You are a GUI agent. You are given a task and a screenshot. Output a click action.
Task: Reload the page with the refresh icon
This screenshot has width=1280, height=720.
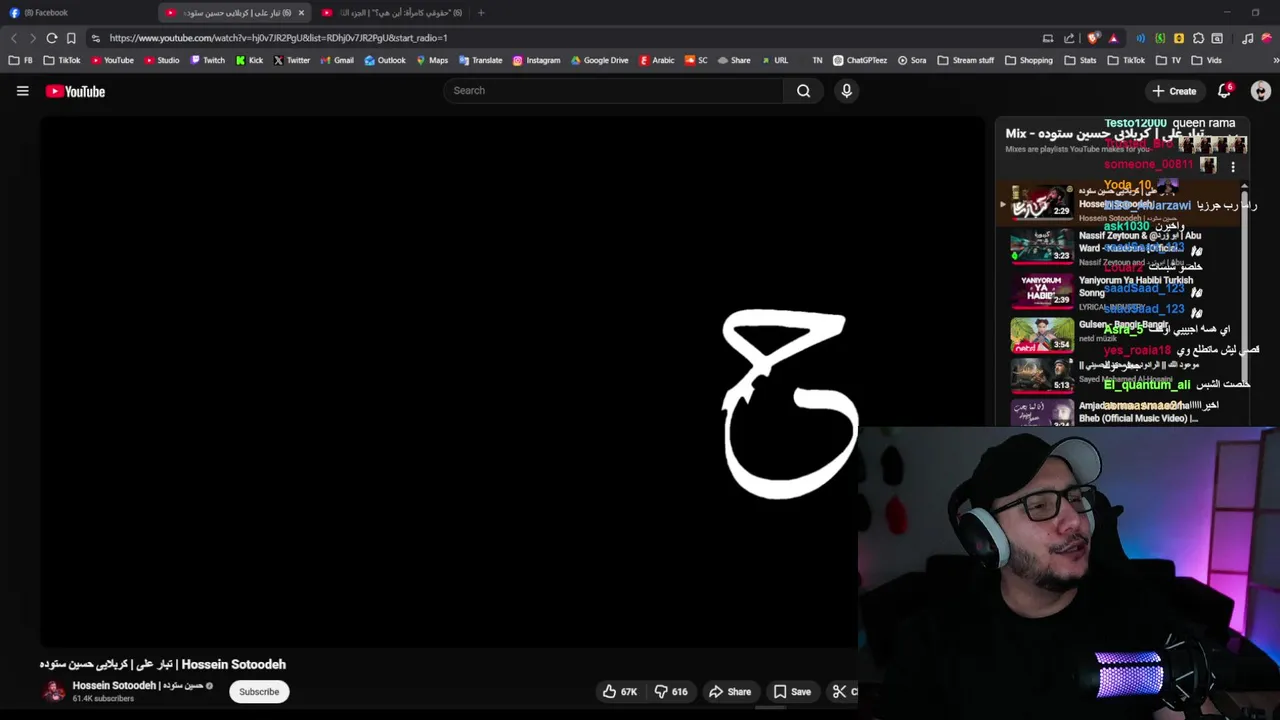[51, 38]
